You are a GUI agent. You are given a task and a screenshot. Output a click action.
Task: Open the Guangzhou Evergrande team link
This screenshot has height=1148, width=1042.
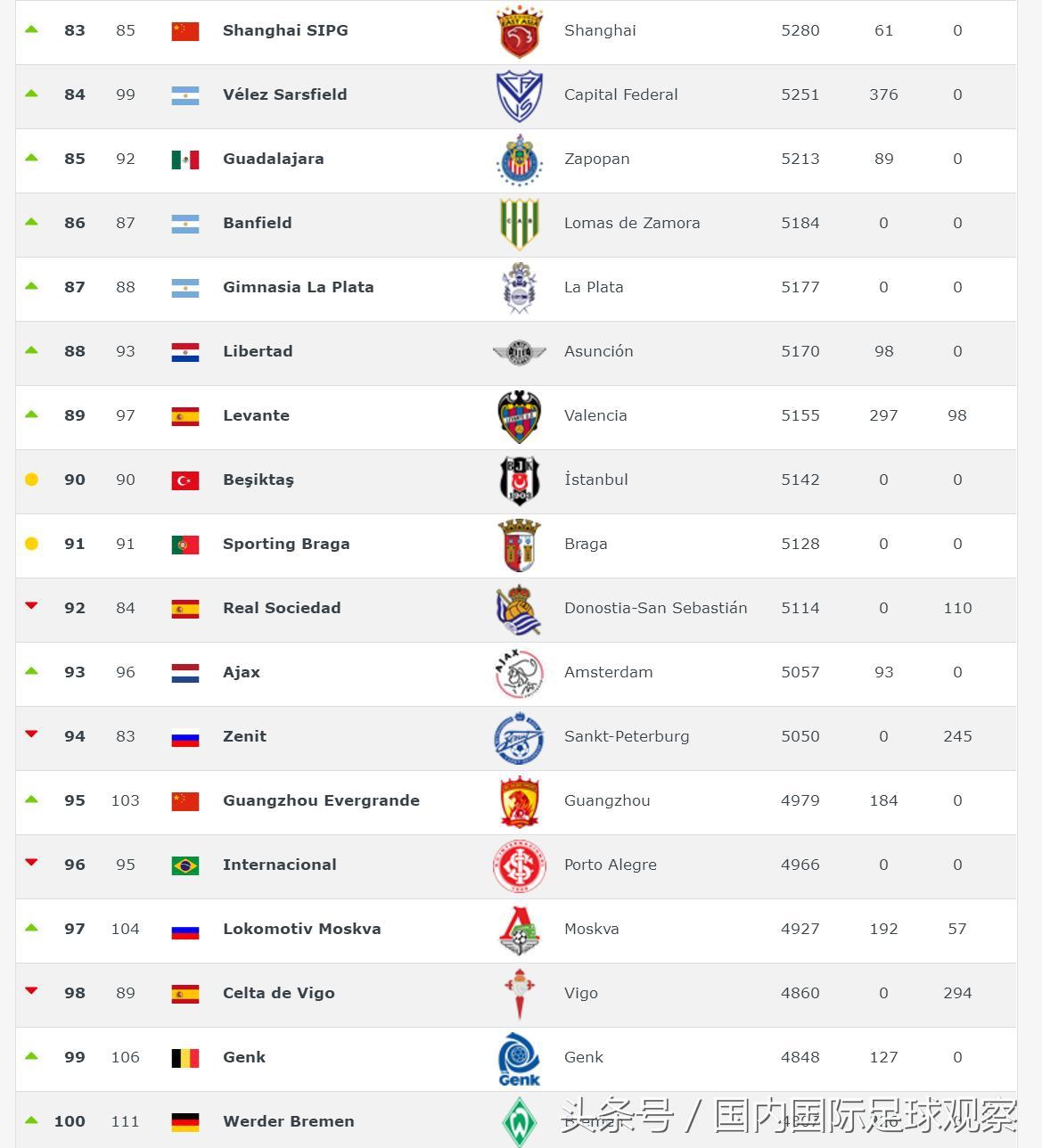(321, 800)
